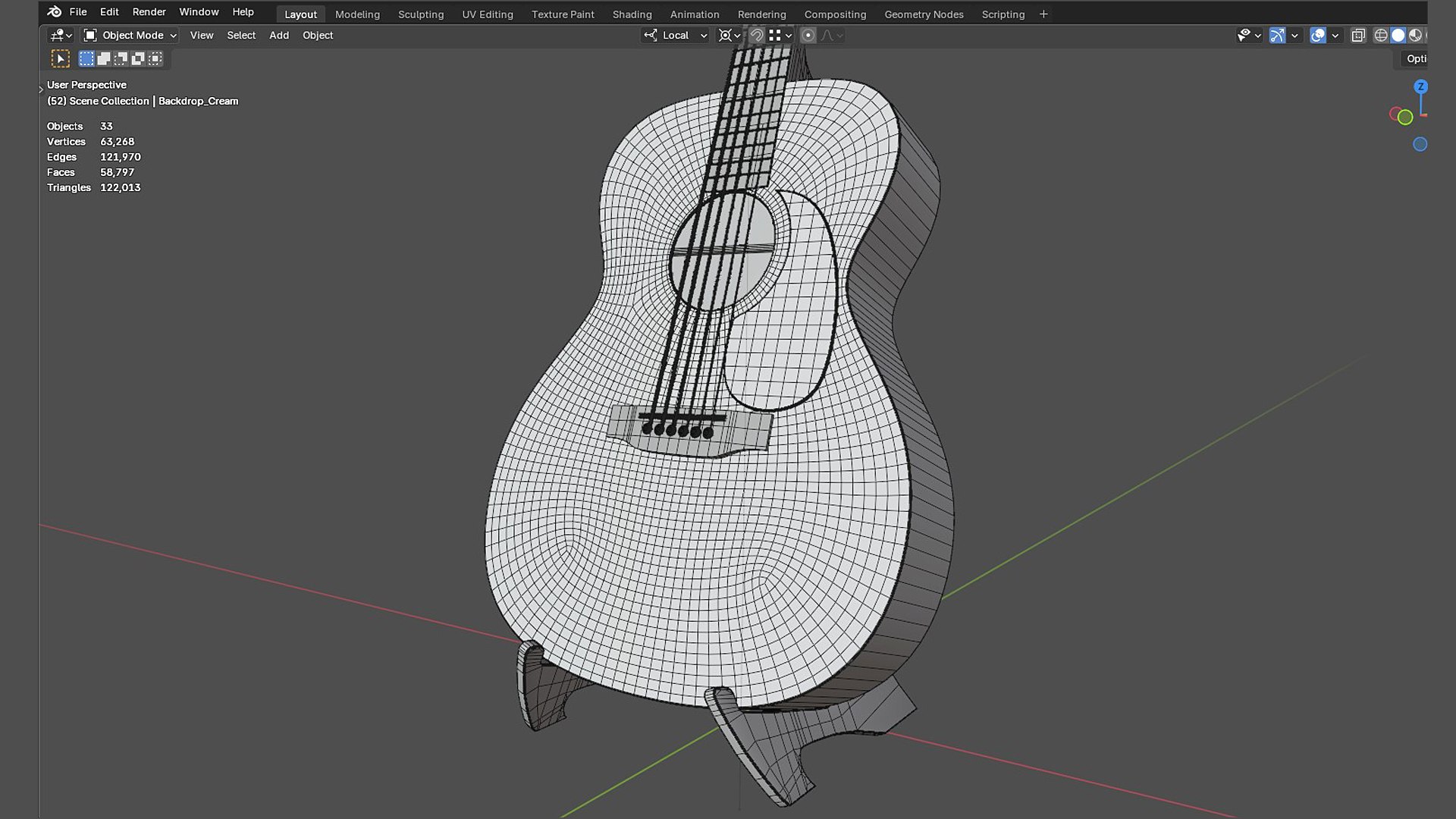
Task: Choose Invert selection mode
Action: (x=138, y=58)
